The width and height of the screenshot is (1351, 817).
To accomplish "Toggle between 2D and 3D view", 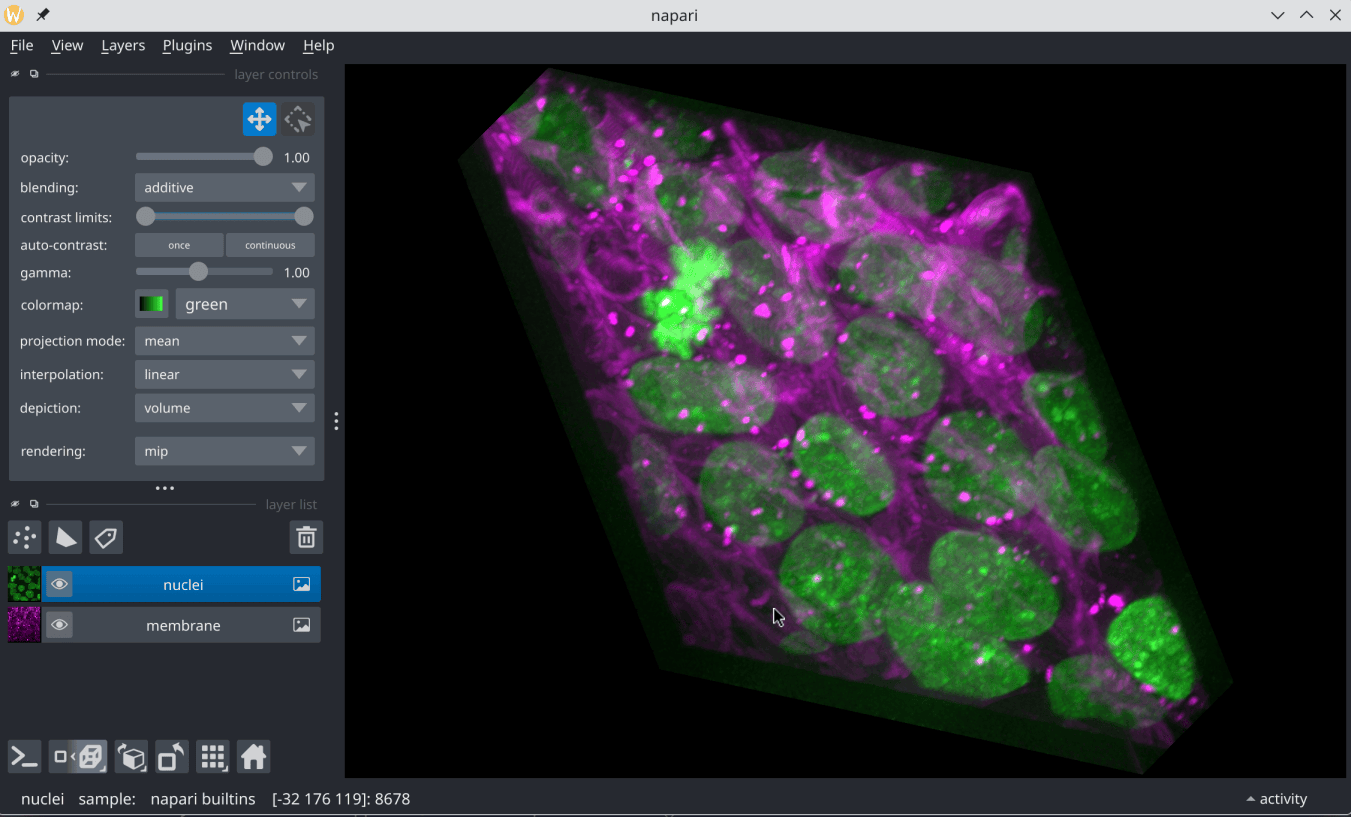I will (77, 756).
